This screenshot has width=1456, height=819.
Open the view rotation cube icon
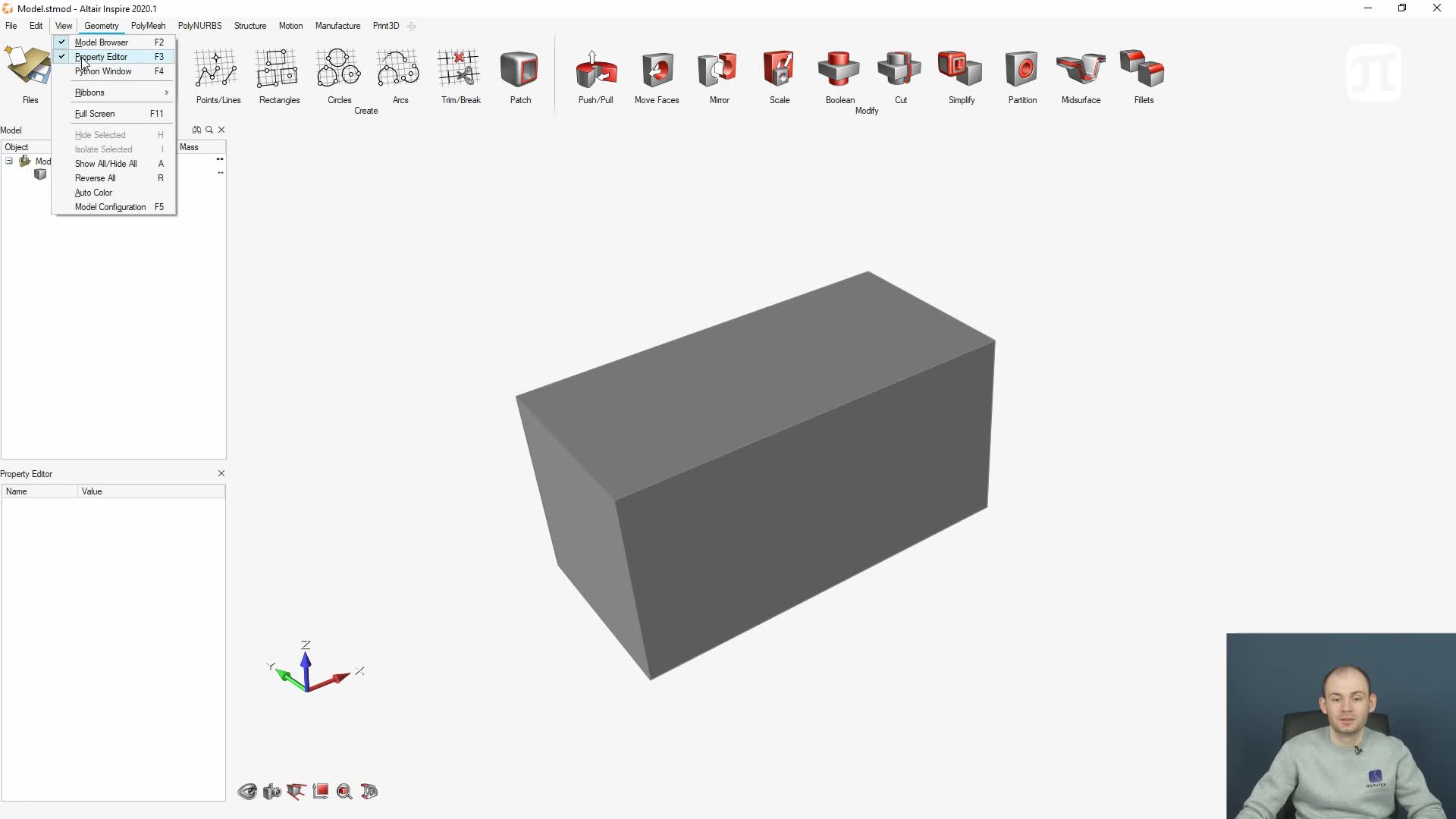click(x=296, y=792)
